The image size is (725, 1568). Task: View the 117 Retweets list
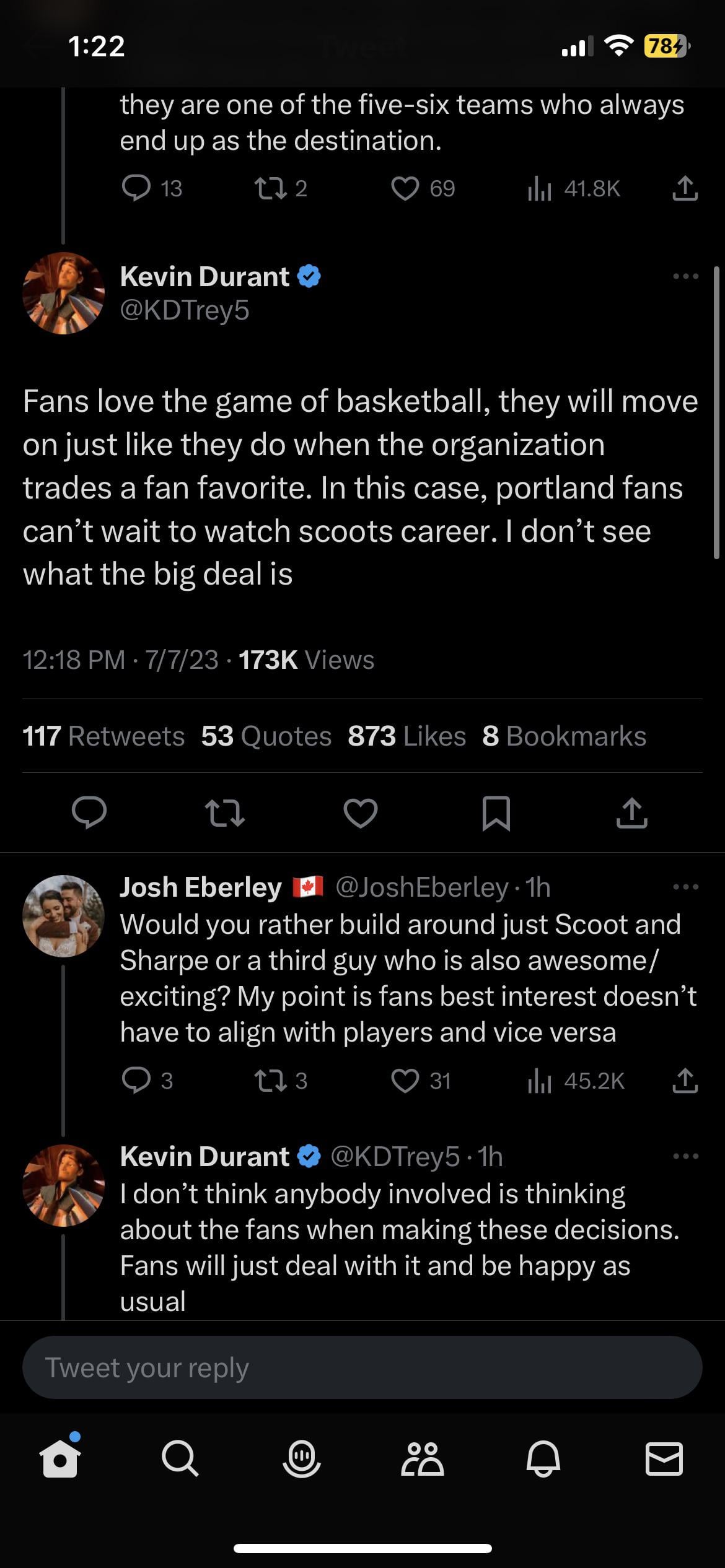tap(103, 736)
